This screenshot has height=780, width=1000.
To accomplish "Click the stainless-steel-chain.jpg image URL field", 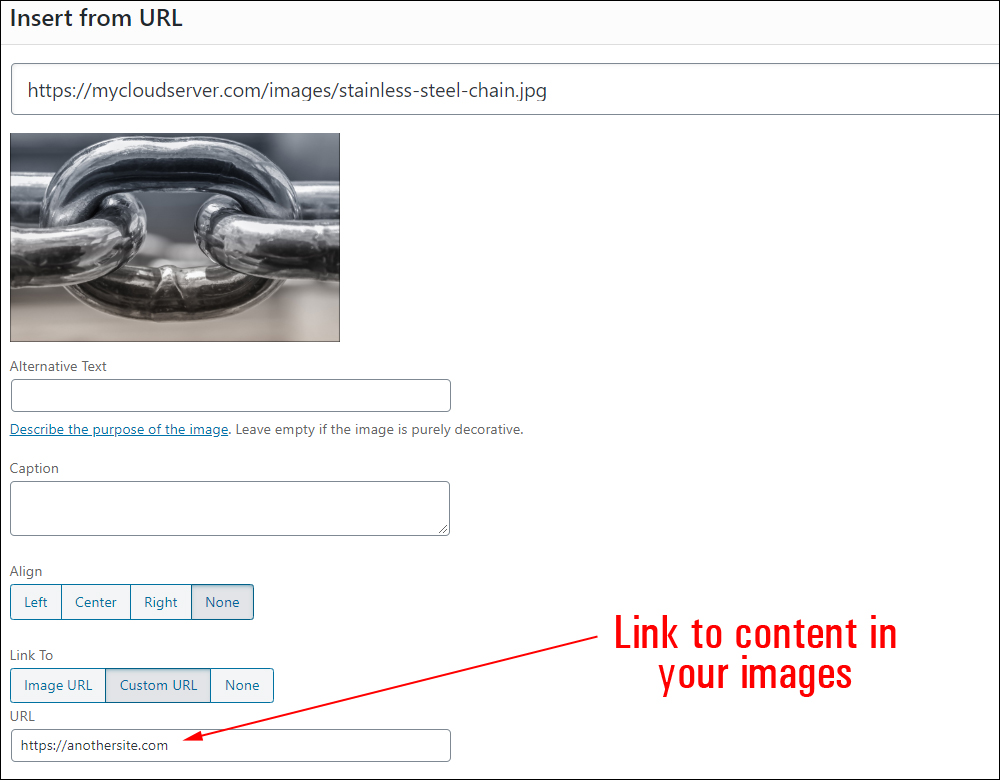I will pyautogui.click(x=500, y=91).
